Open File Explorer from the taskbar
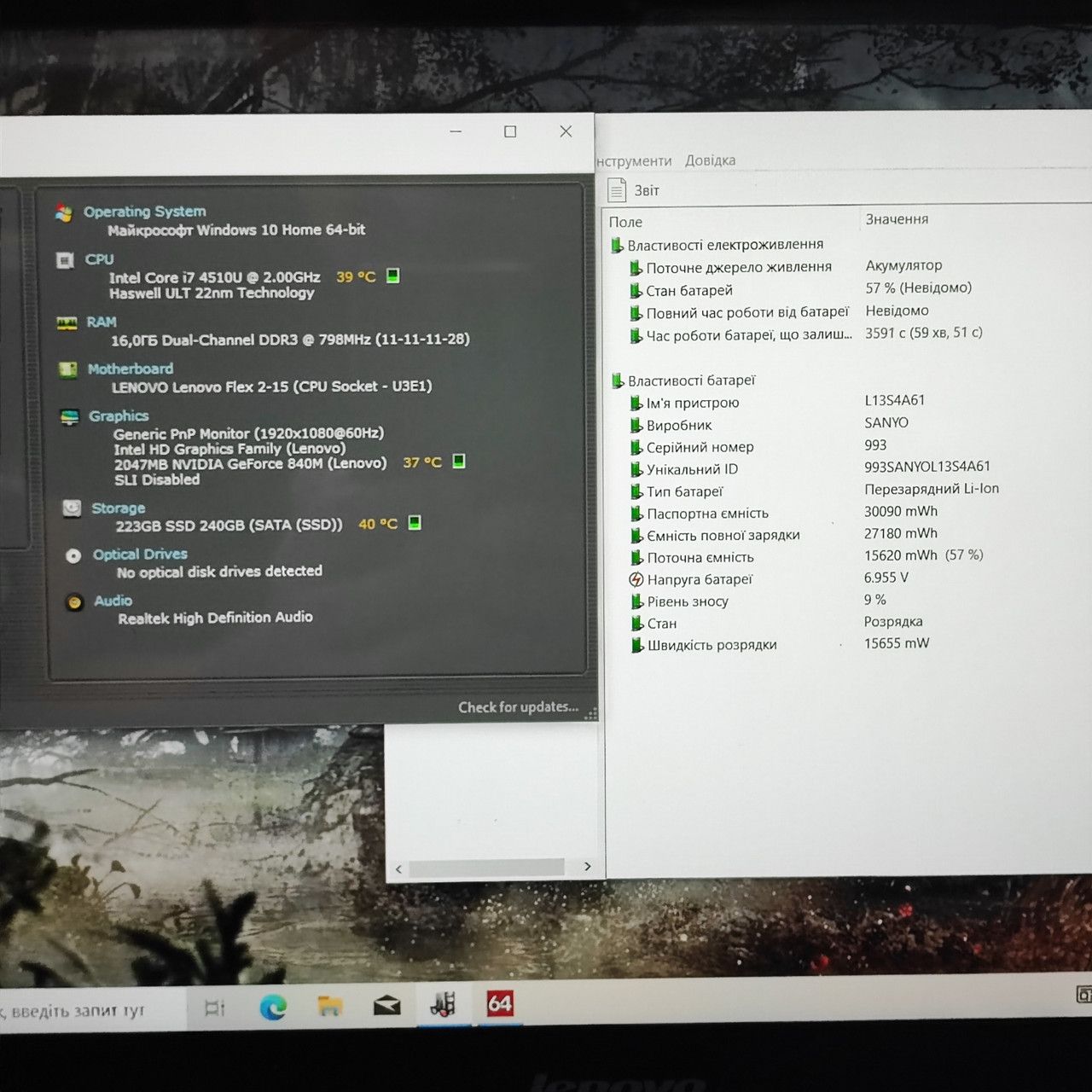Image resolution: width=1092 pixels, height=1092 pixels. click(329, 1007)
